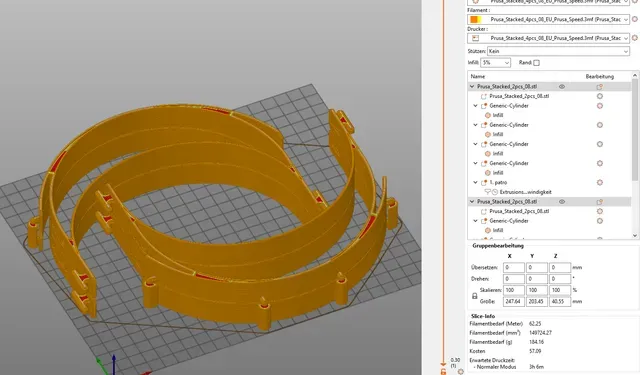Click the Skalieren Y field showing 100

[537, 290]
